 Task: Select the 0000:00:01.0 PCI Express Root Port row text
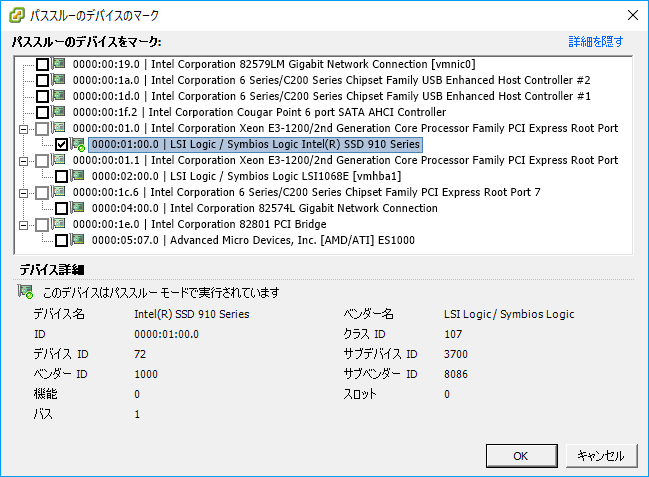(346, 128)
